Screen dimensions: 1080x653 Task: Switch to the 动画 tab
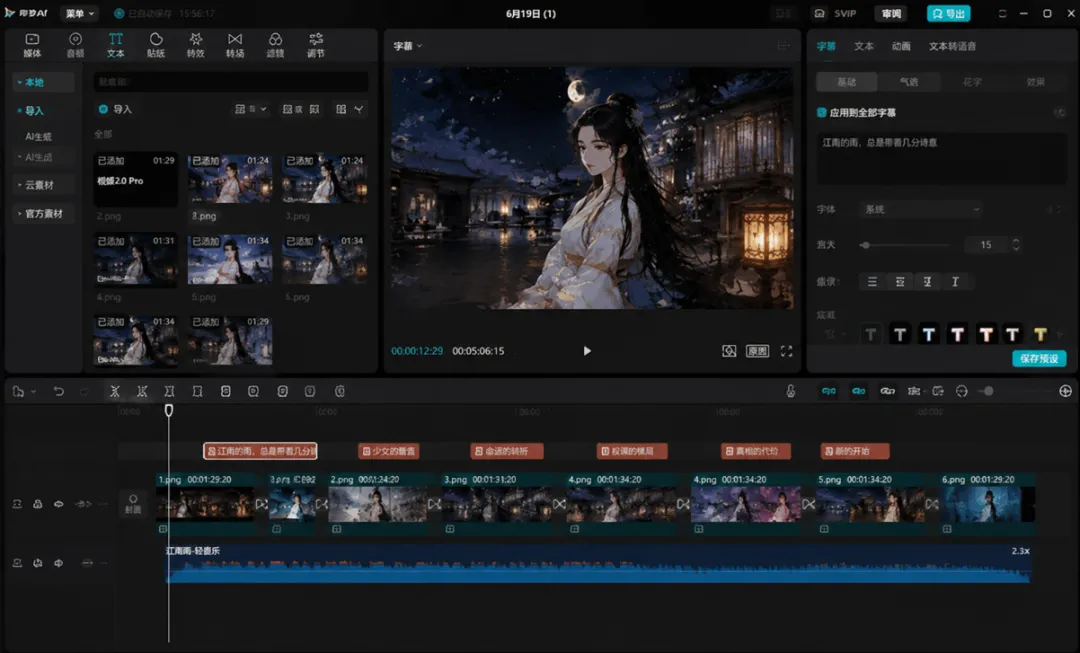coord(901,46)
